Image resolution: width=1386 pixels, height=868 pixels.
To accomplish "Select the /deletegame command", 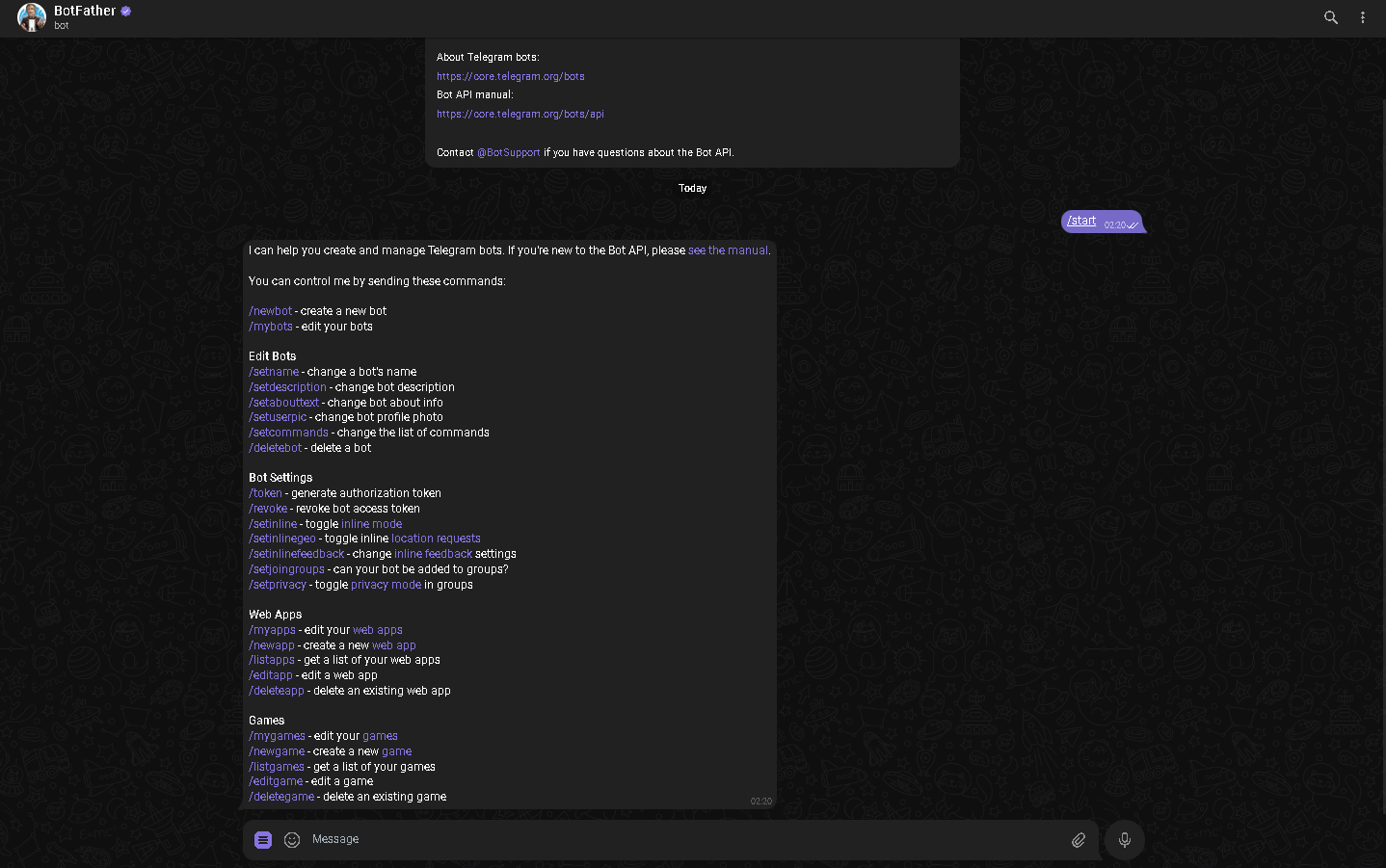I will click(281, 797).
